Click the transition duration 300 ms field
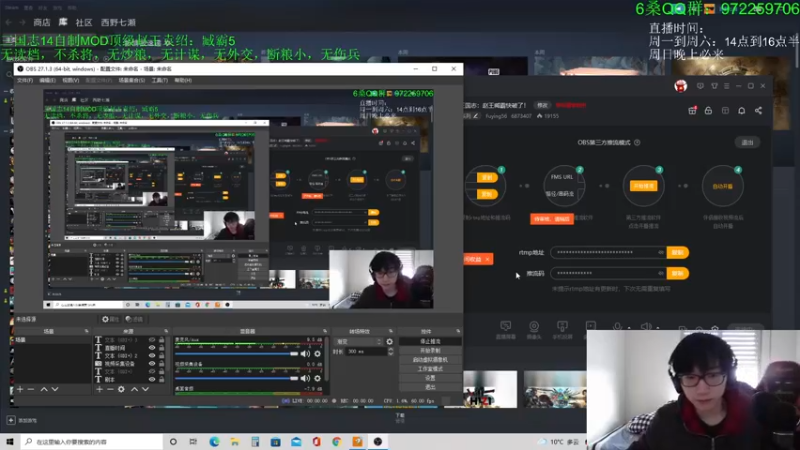800x450 pixels. pyautogui.click(x=366, y=352)
